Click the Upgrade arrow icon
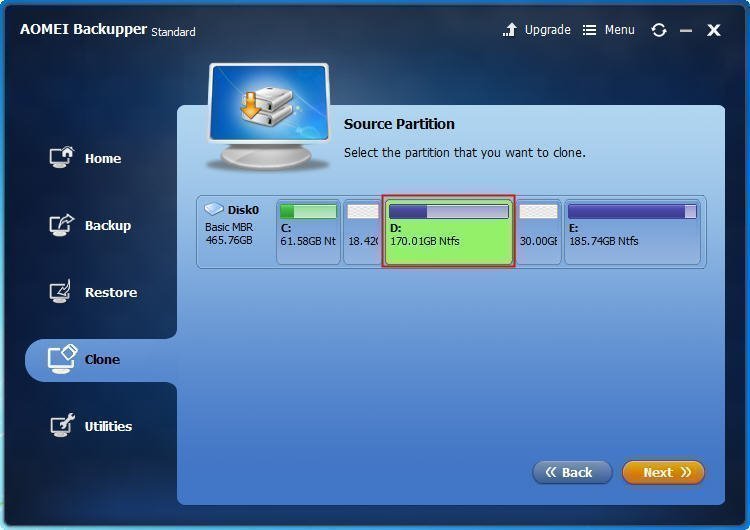Screen dimensions: 750x530 [x=509, y=30]
